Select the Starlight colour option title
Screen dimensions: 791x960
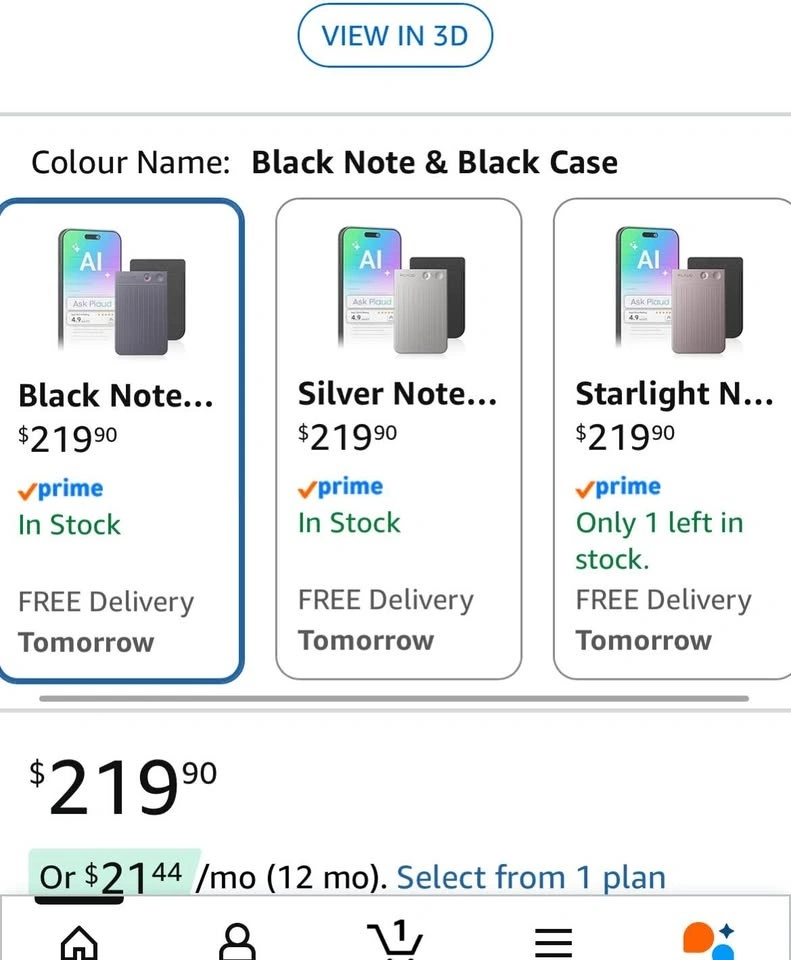pos(674,394)
